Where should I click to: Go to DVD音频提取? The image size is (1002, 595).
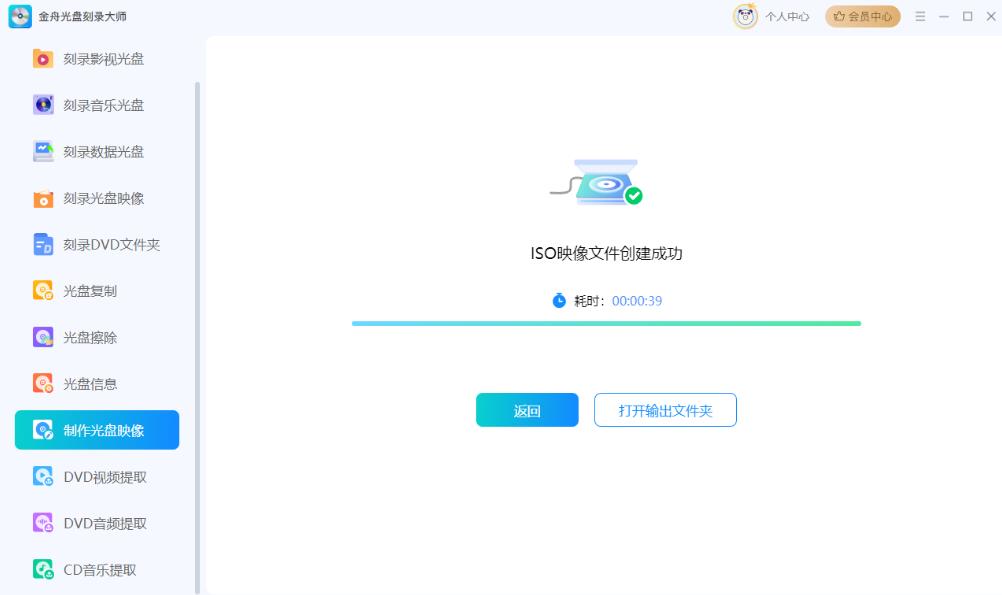click(x=97, y=523)
